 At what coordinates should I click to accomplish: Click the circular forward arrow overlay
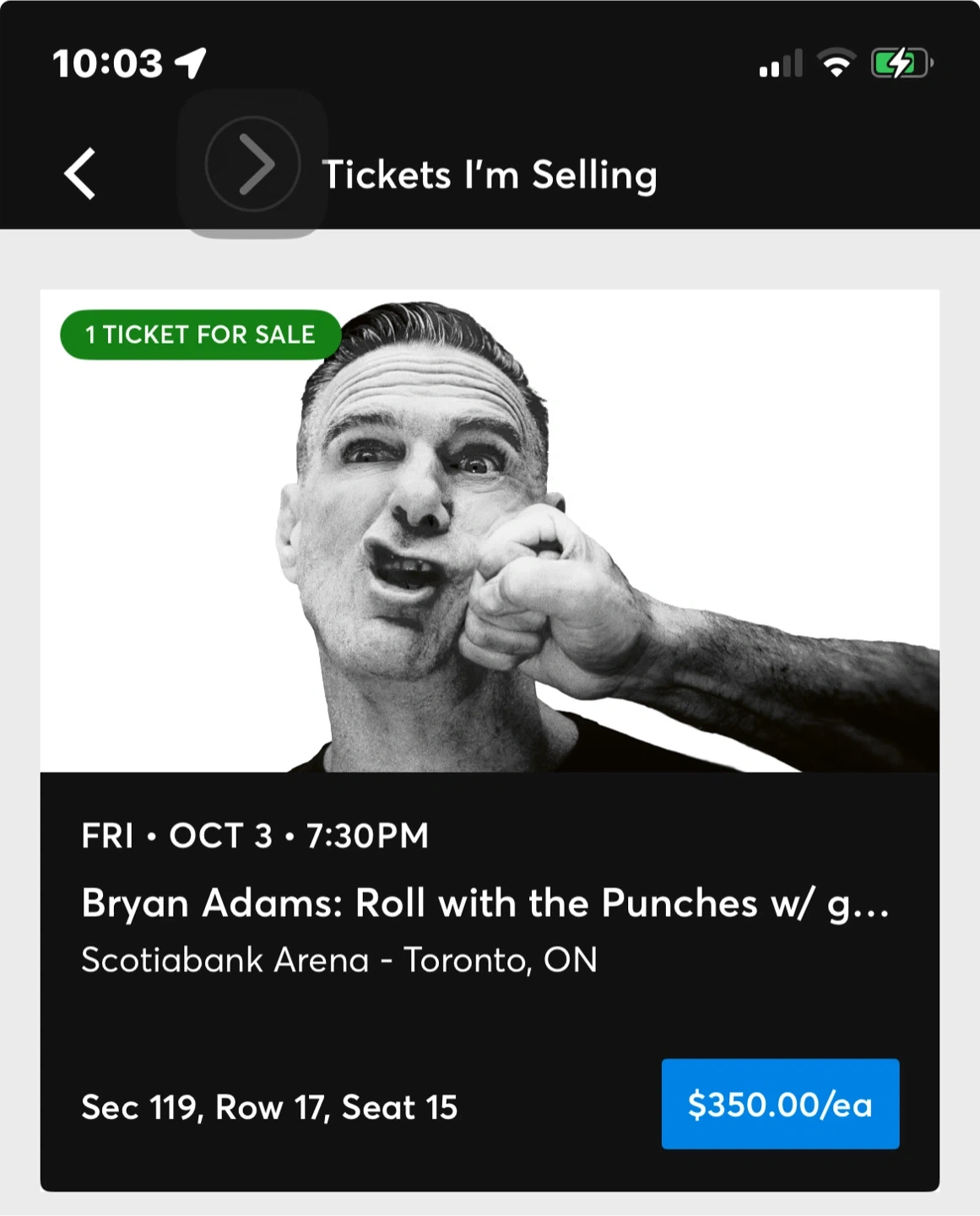coord(252,164)
